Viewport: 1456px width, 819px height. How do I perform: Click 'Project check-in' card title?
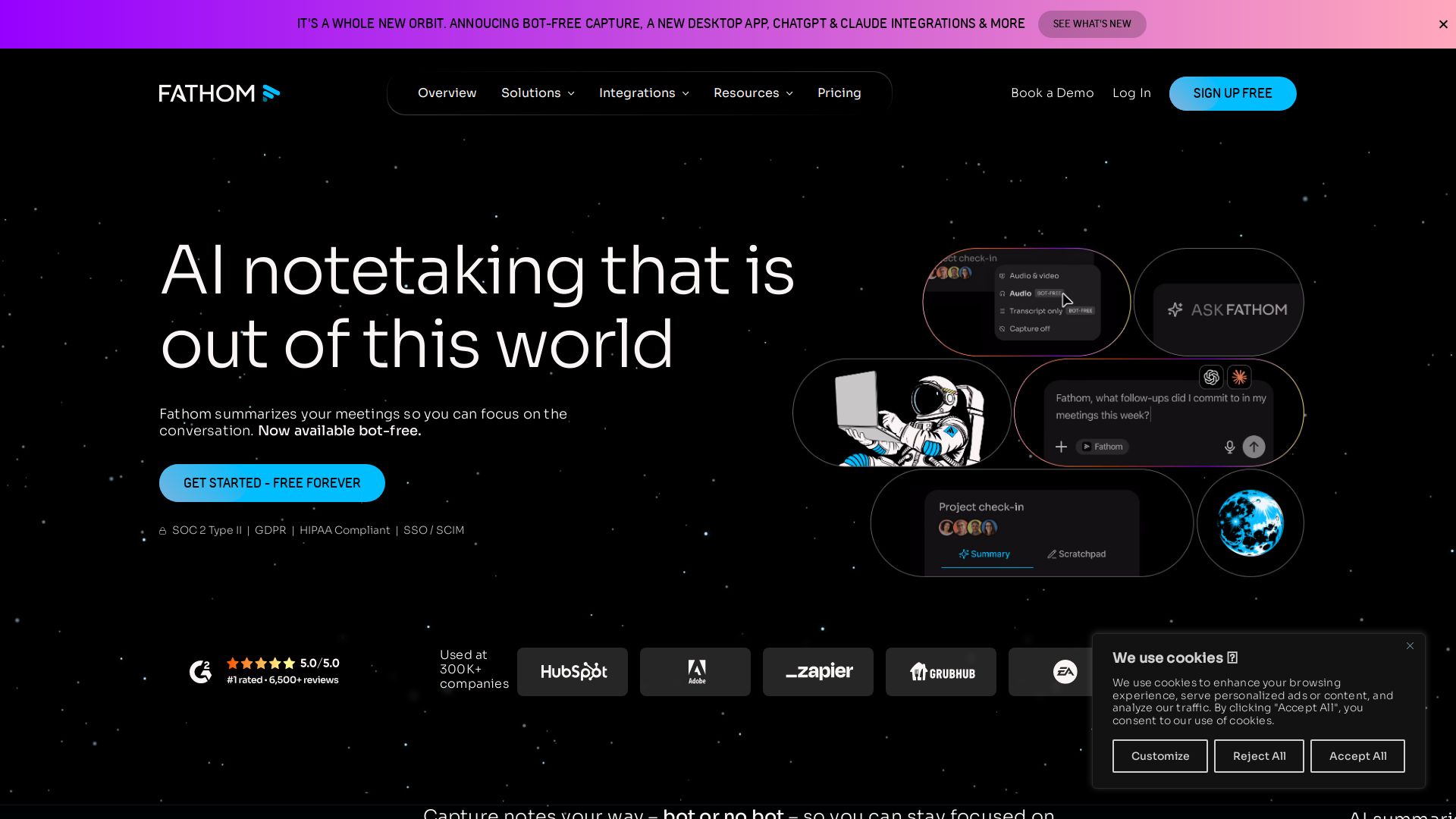(981, 507)
